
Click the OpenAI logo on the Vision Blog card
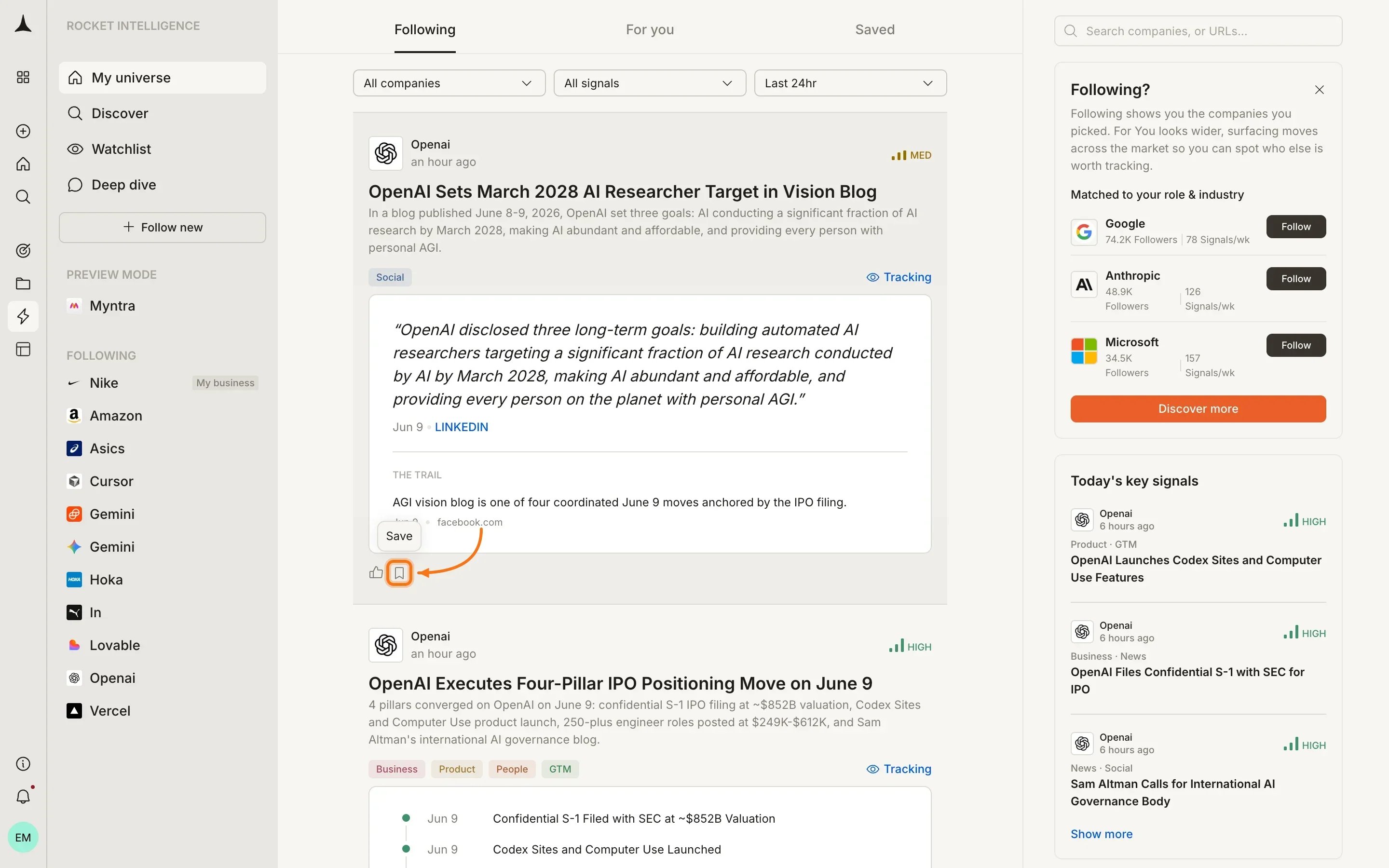click(x=386, y=153)
